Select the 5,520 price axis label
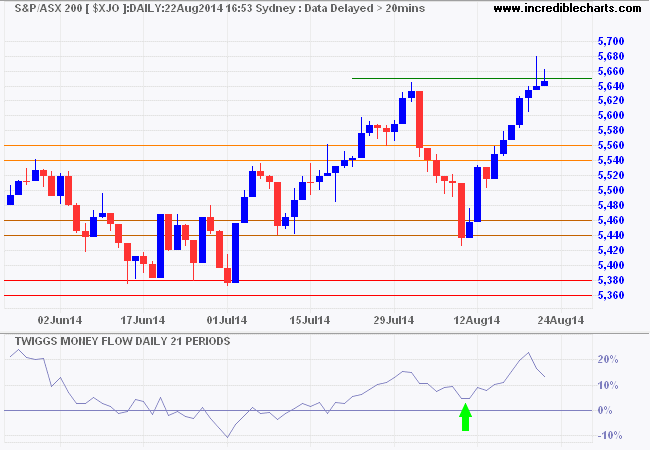 tap(611, 175)
